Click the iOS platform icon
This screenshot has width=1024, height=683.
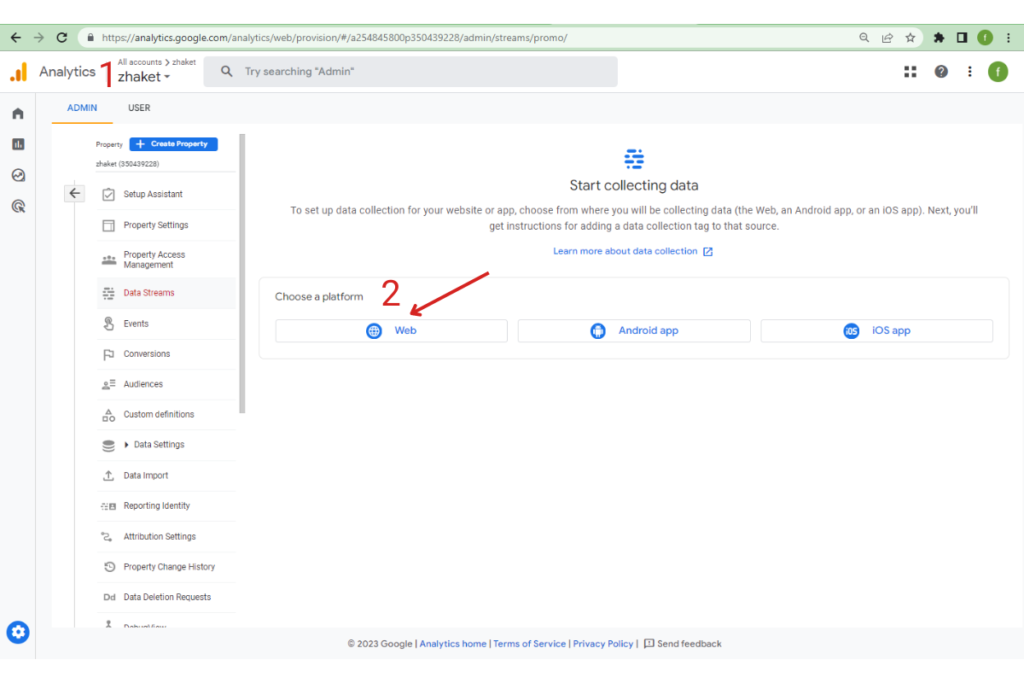(x=851, y=331)
